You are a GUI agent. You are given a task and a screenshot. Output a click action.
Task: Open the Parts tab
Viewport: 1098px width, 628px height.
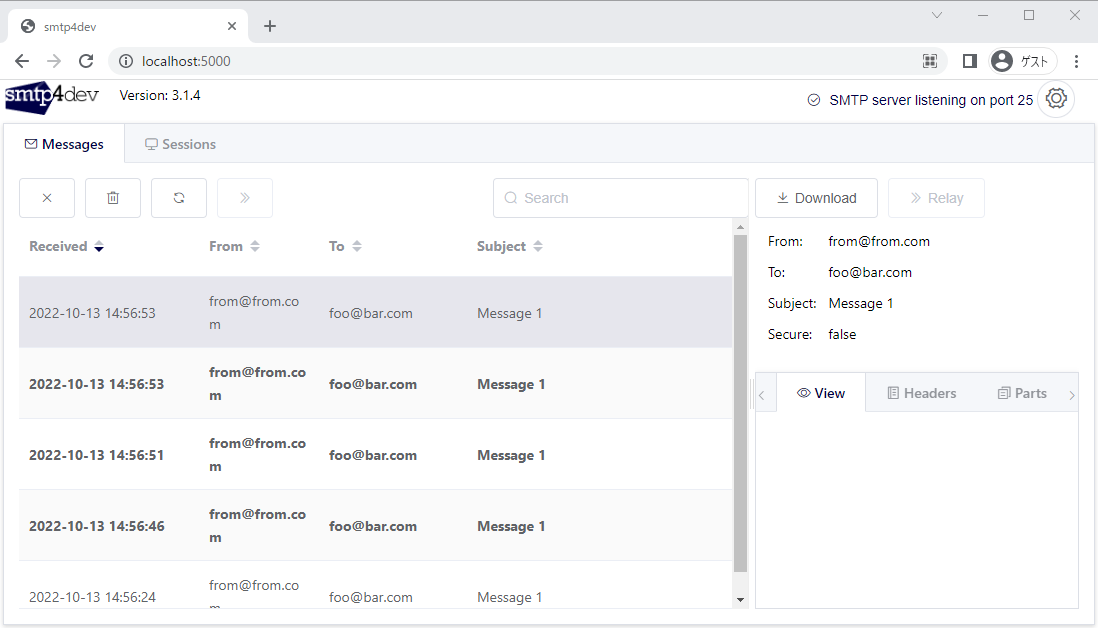(1022, 393)
